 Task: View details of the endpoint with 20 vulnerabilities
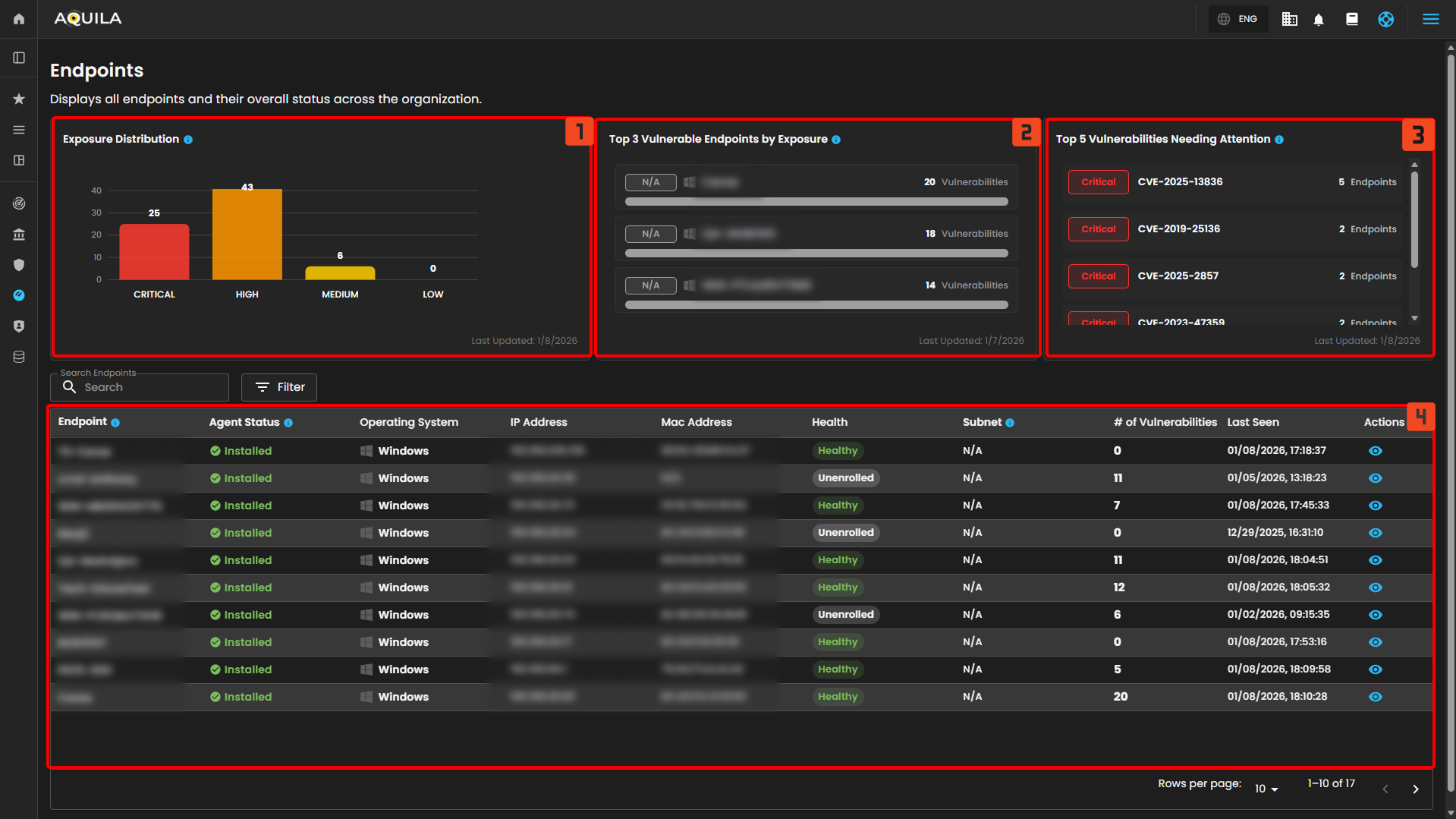point(1375,697)
